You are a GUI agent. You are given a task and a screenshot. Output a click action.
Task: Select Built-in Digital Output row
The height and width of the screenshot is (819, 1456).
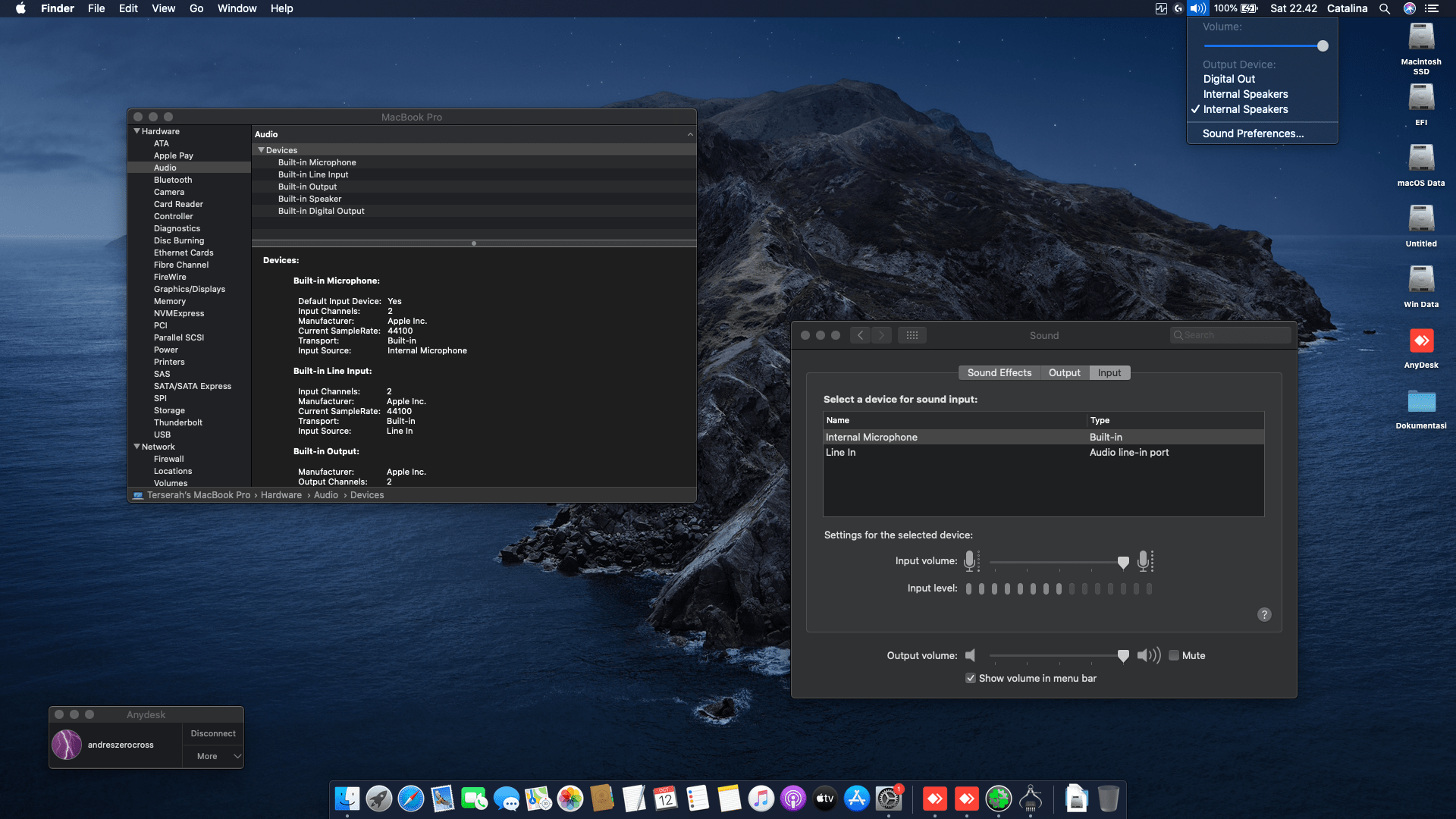coord(474,211)
